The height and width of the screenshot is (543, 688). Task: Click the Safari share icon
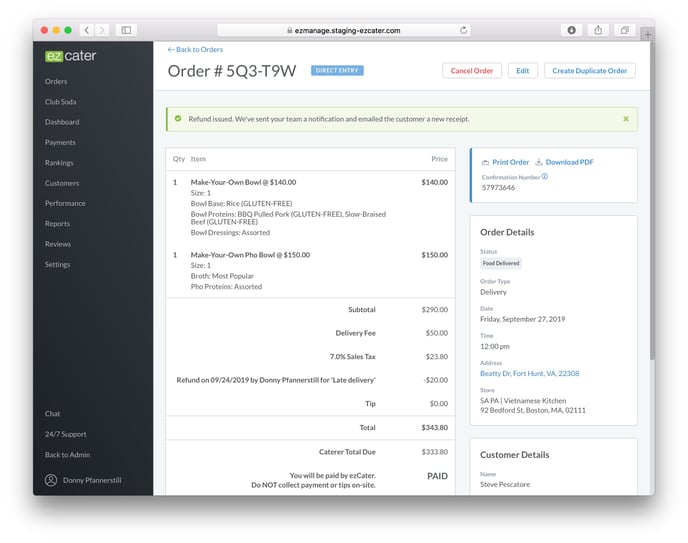coord(598,30)
